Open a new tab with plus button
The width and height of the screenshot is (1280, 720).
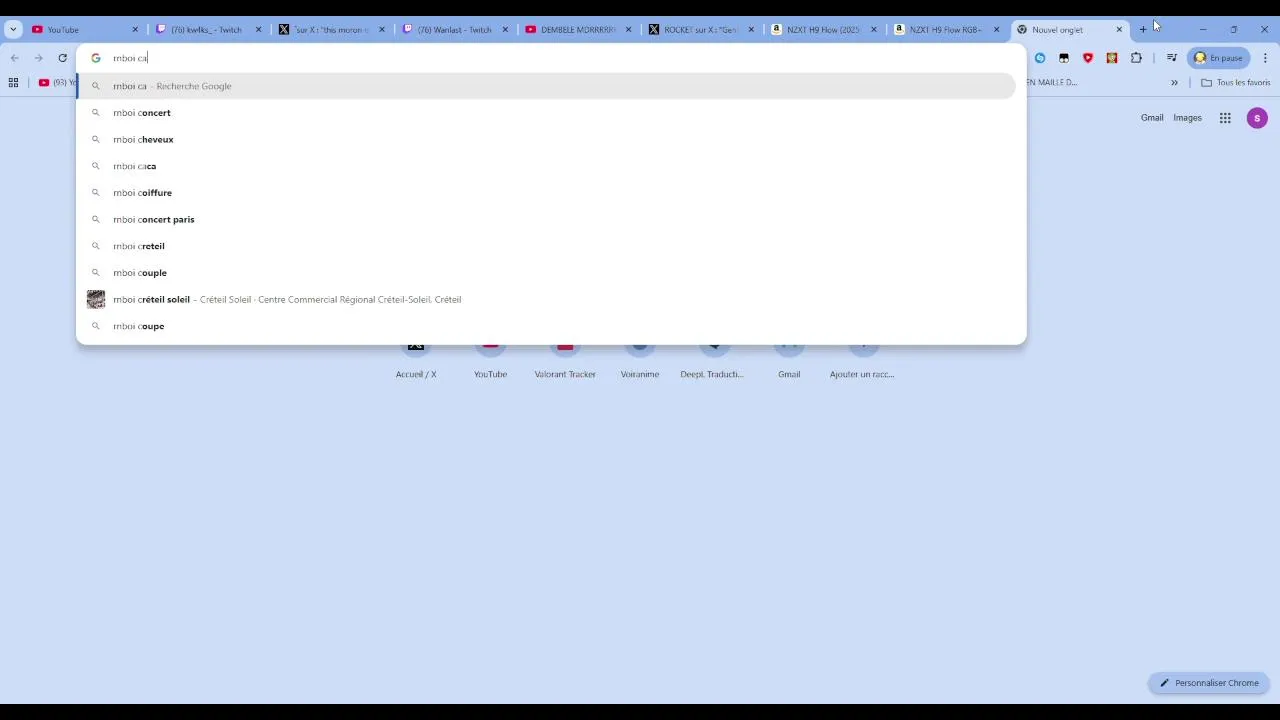point(1143,29)
